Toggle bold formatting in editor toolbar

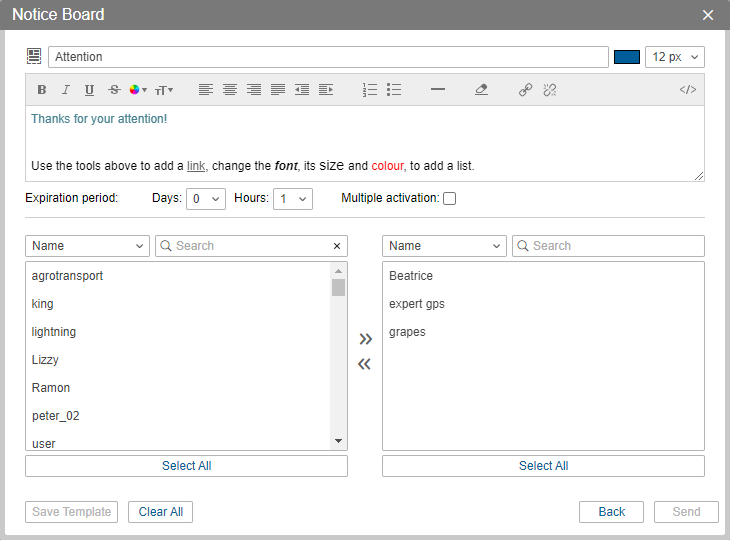pyautogui.click(x=42, y=90)
